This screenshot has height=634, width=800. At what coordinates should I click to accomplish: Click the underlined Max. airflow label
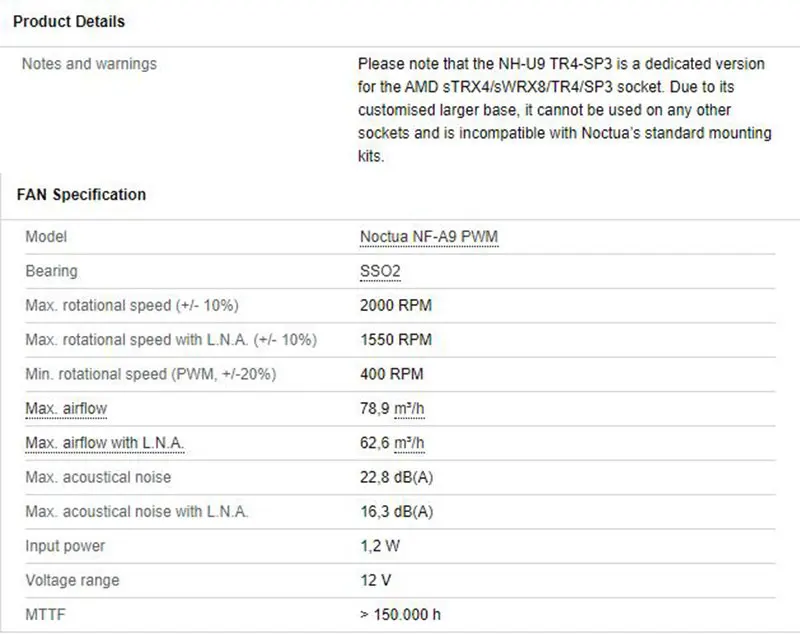pos(65,409)
